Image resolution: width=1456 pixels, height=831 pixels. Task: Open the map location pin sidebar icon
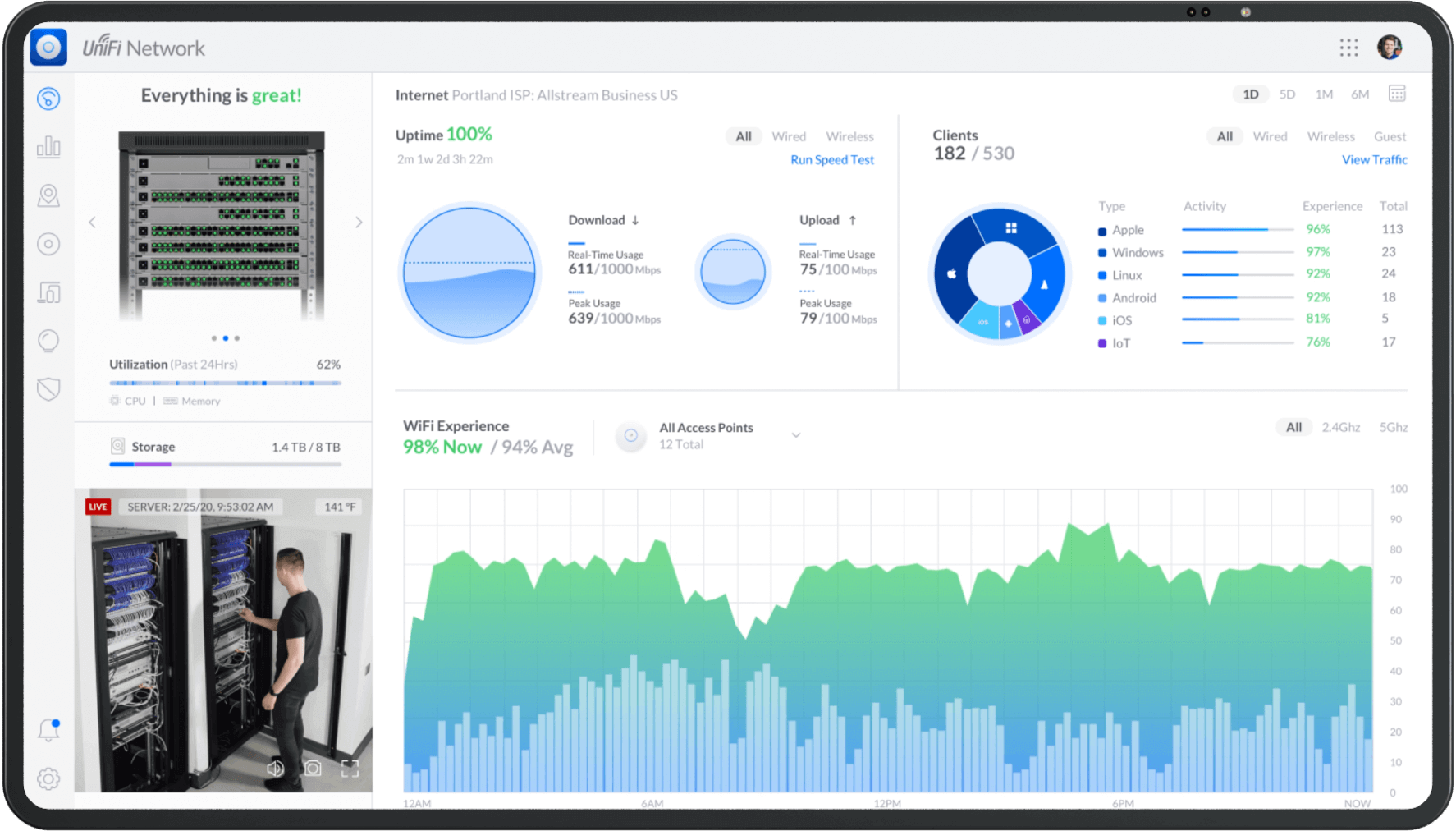(x=48, y=195)
